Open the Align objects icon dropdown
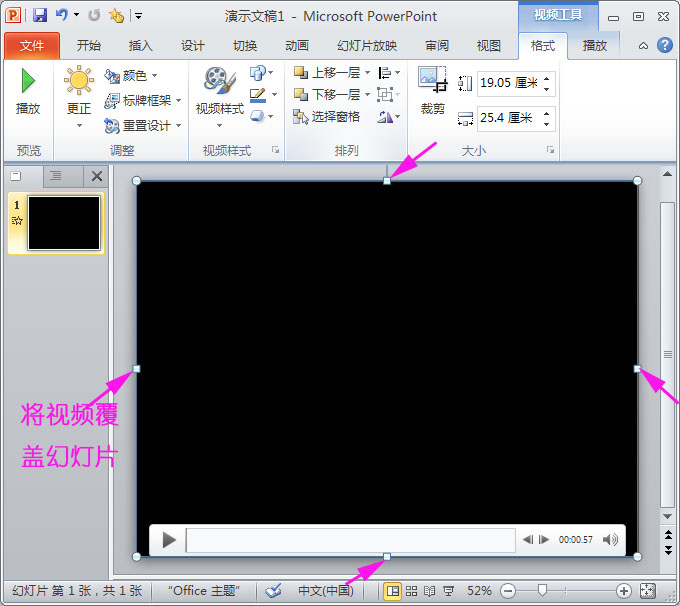Image resolution: width=680 pixels, height=606 pixels. tap(389, 72)
